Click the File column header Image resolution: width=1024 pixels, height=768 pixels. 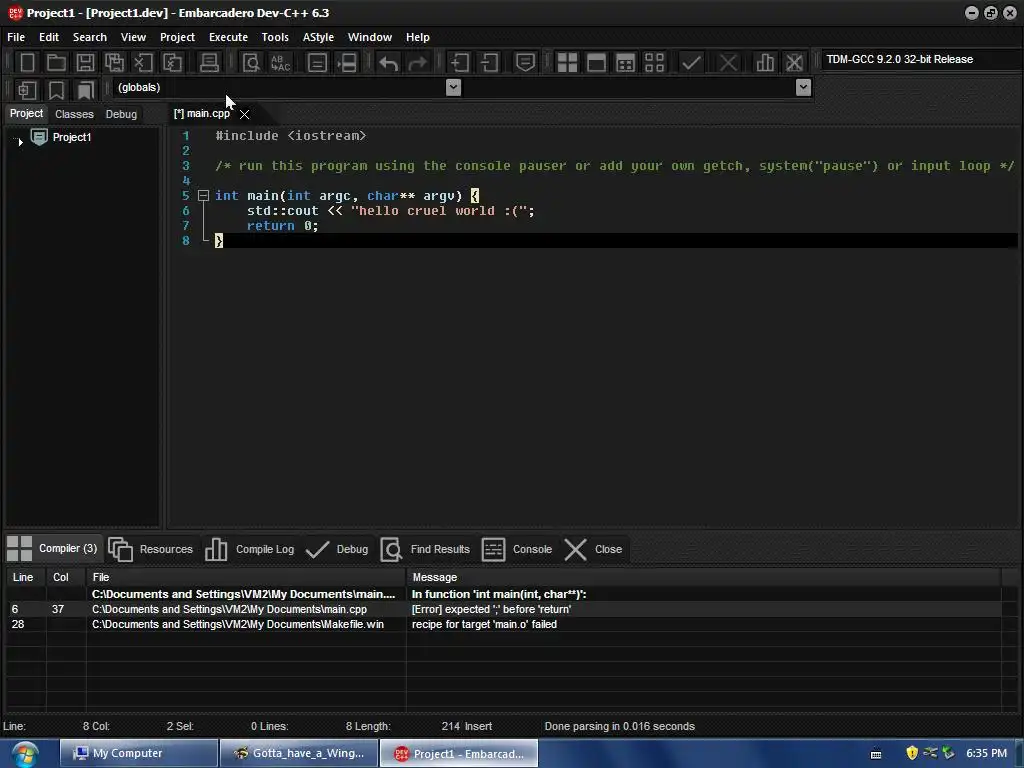click(246, 577)
